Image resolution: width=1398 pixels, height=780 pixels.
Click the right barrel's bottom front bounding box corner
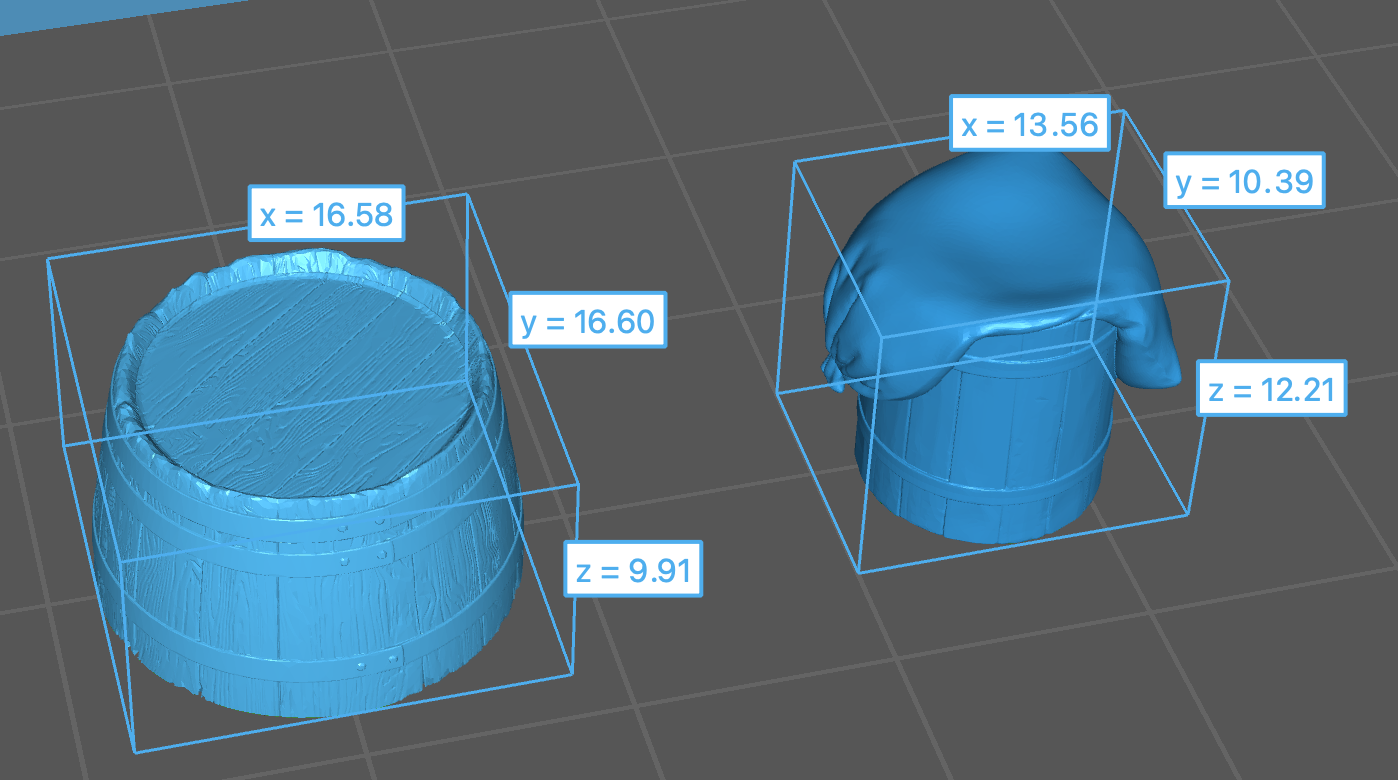[x=860, y=572]
